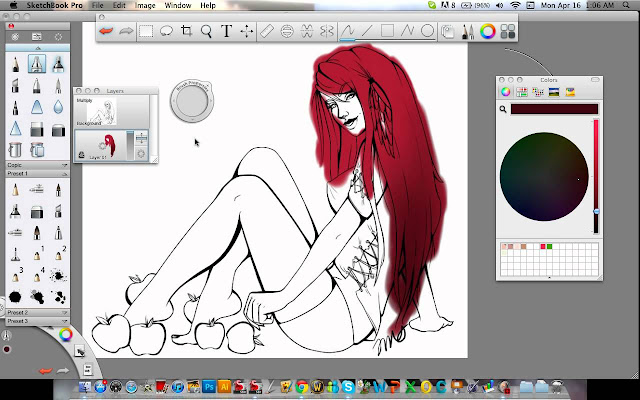This screenshot has width=640, height=400.
Task: Toggle the Ruler guide
Action: [x=267, y=31]
